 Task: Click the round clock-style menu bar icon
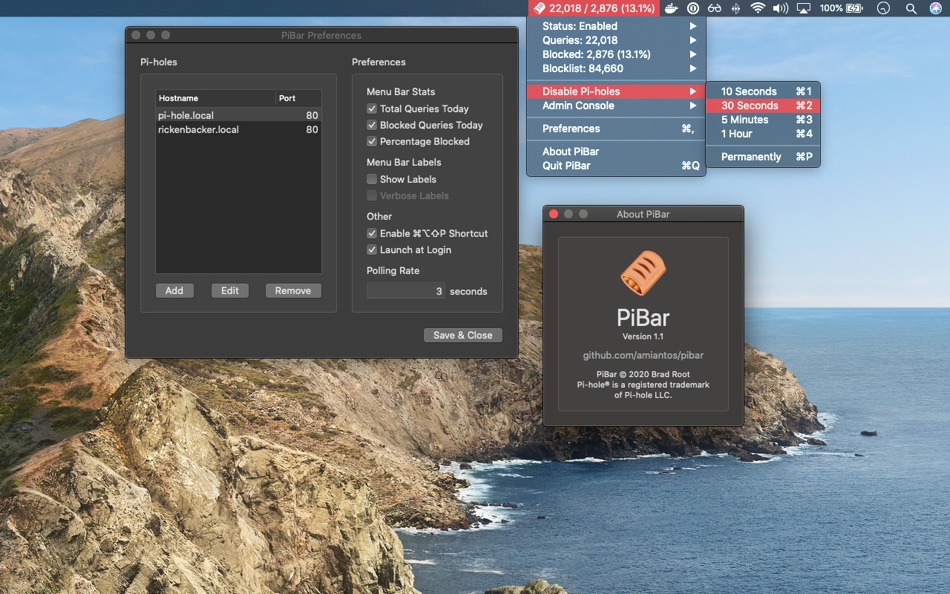click(x=883, y=8)
